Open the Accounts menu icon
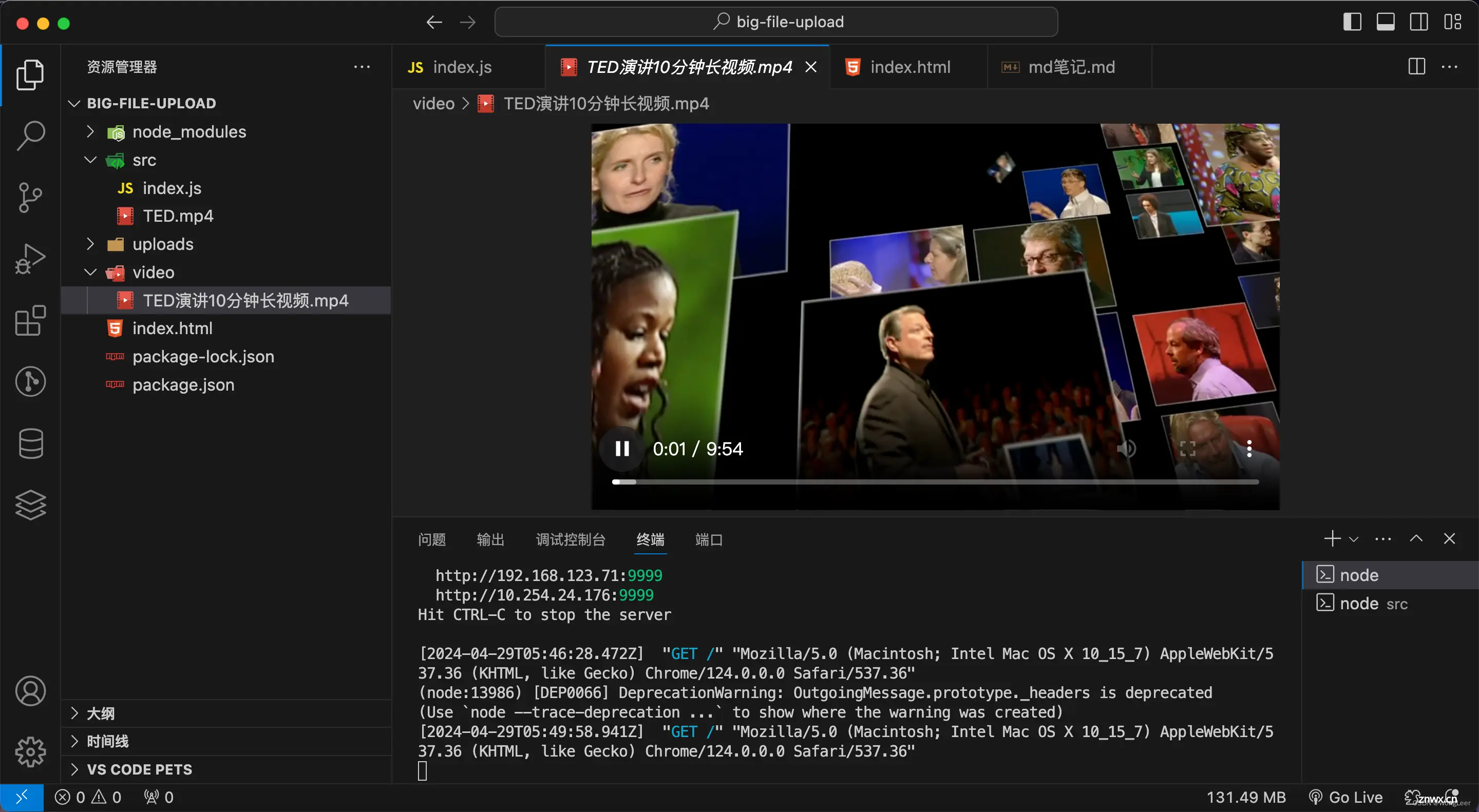The width and height of the screenshot is (1479, 812). coord(30,691)
